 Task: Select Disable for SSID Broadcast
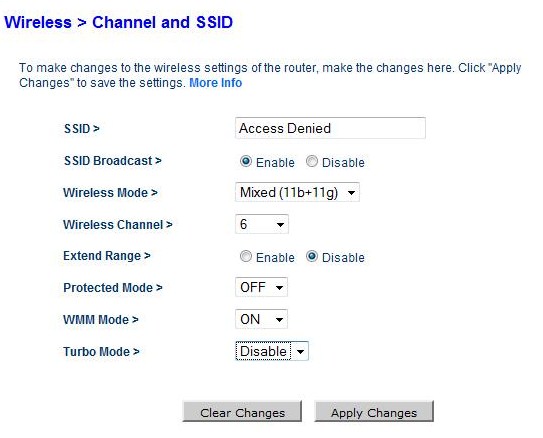tap(312, 161)
